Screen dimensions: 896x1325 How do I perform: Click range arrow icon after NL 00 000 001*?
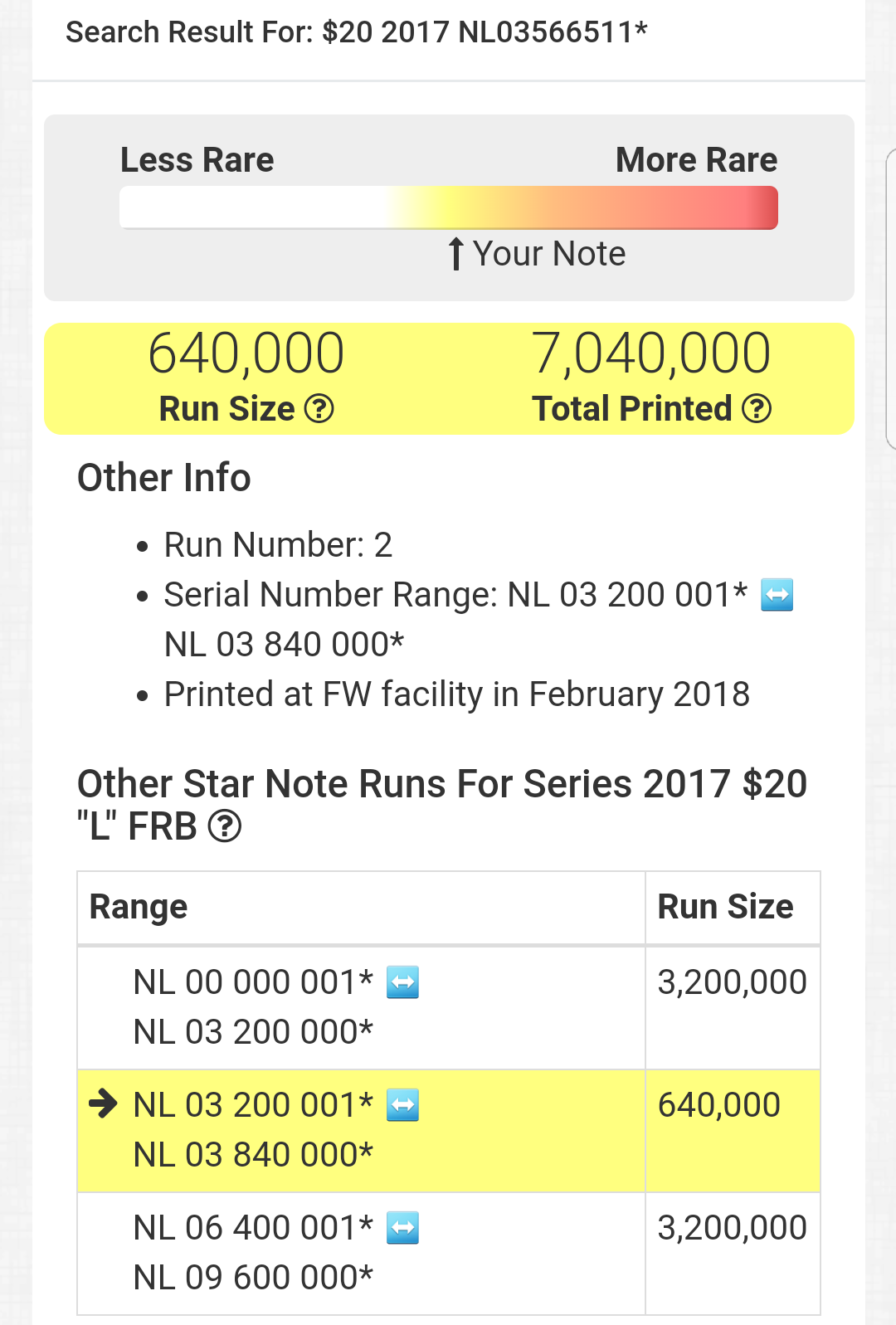[x=403, y=982]
